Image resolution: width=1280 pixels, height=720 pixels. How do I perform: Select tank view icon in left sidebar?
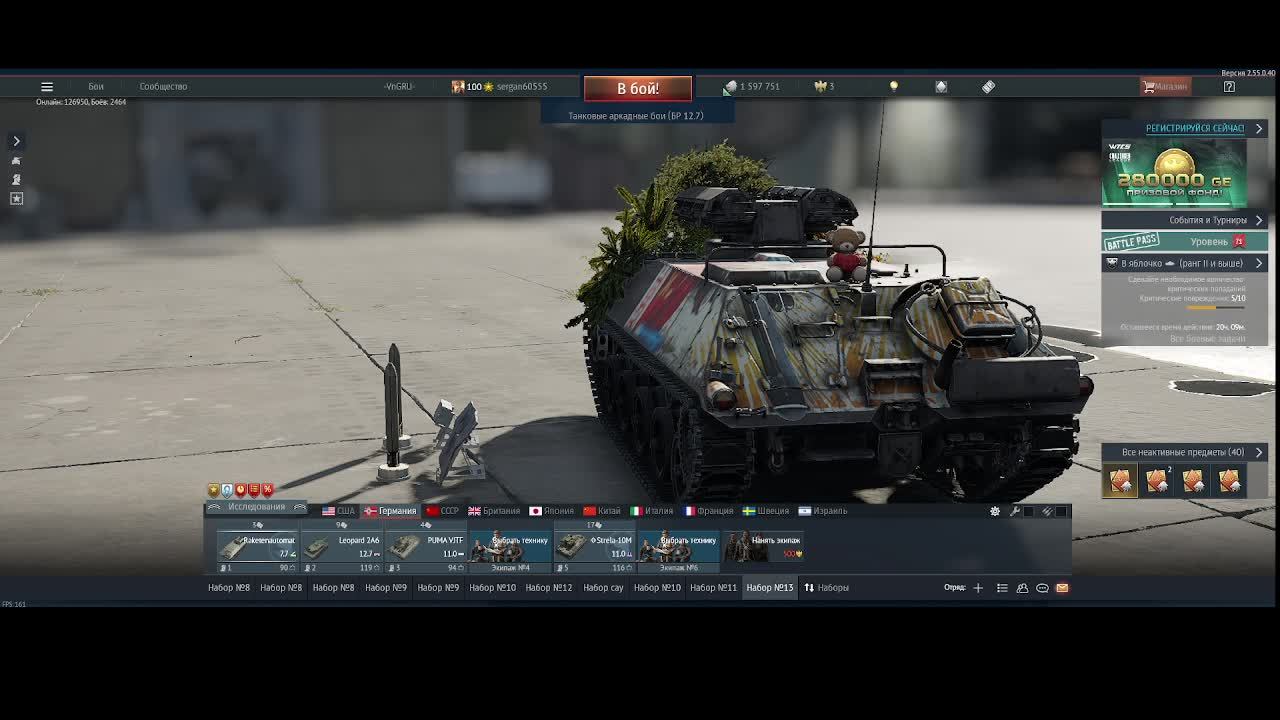(16, 160)
